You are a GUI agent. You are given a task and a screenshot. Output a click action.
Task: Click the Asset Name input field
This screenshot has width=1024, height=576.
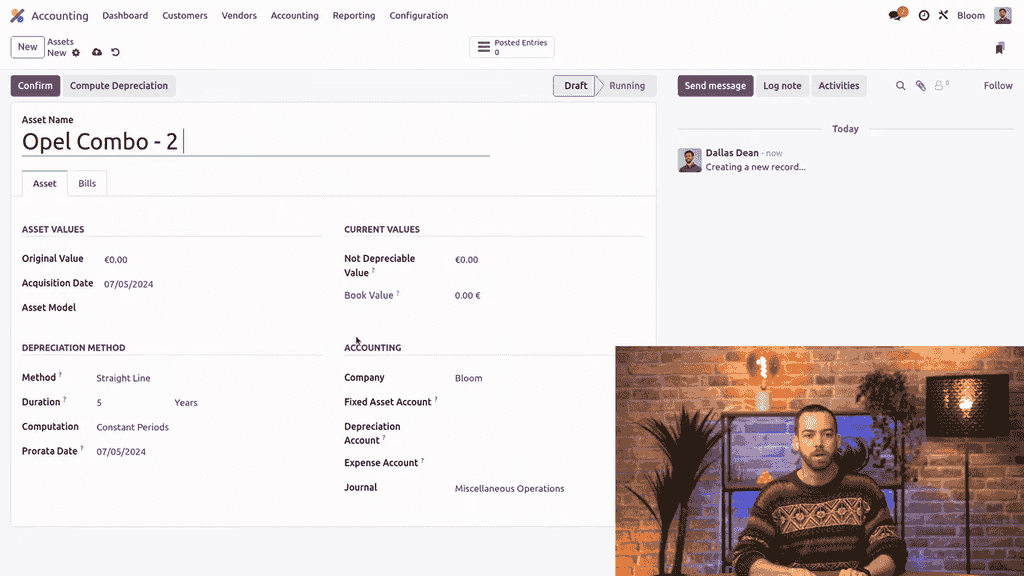tap(255, 142)
